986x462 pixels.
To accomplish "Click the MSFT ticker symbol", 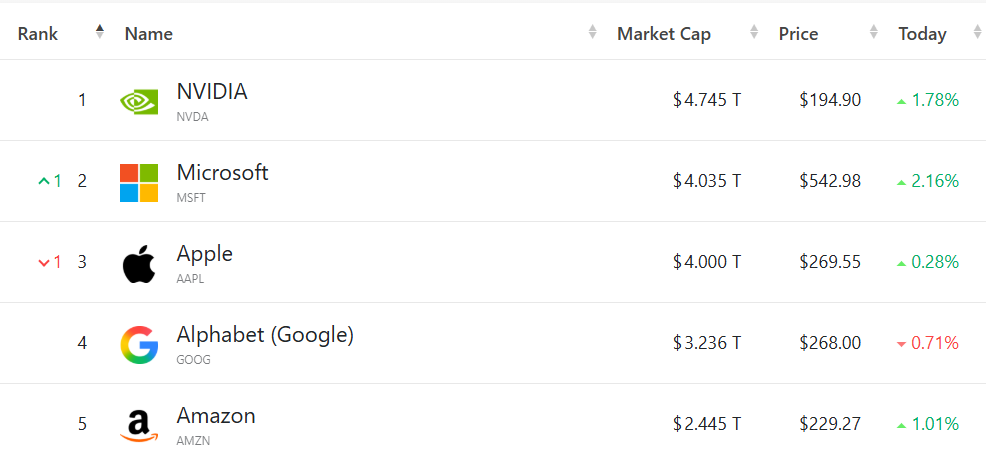I will coord(190,198).
